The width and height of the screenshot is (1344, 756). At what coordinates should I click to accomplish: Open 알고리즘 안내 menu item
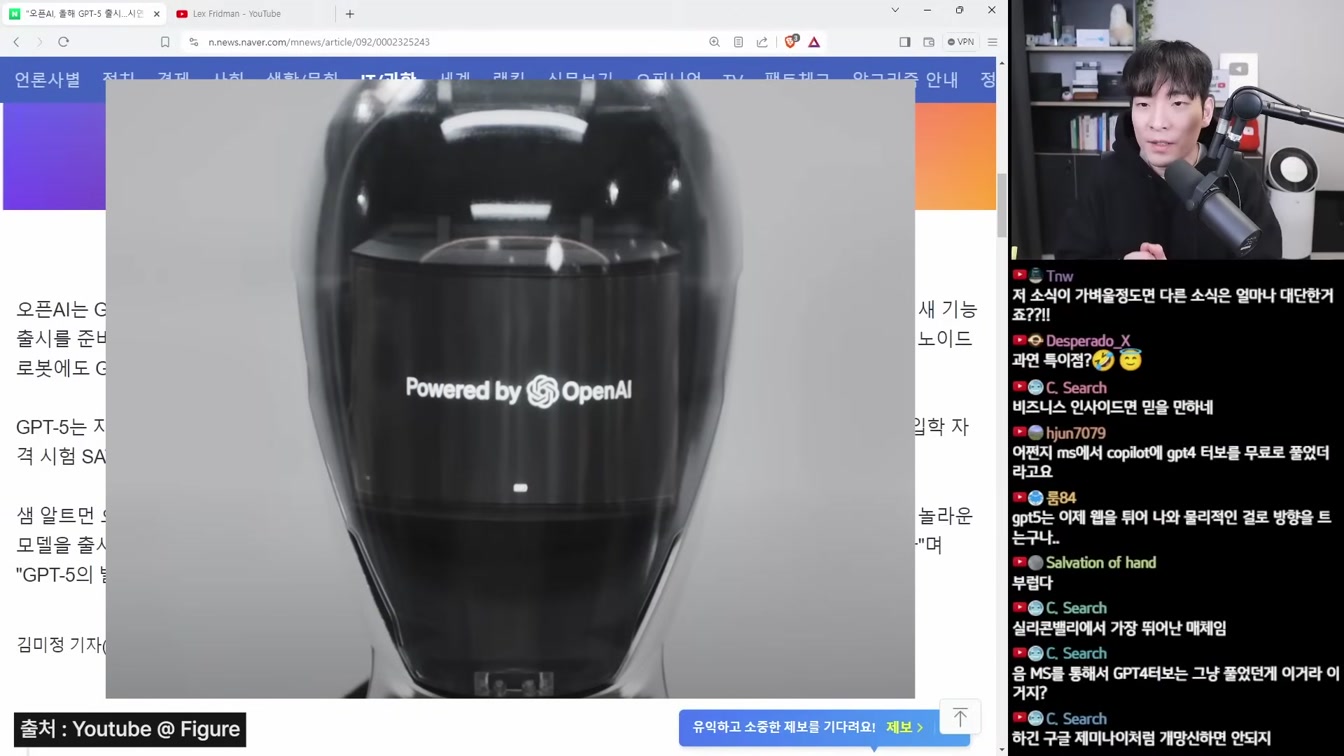pos(905,80)
